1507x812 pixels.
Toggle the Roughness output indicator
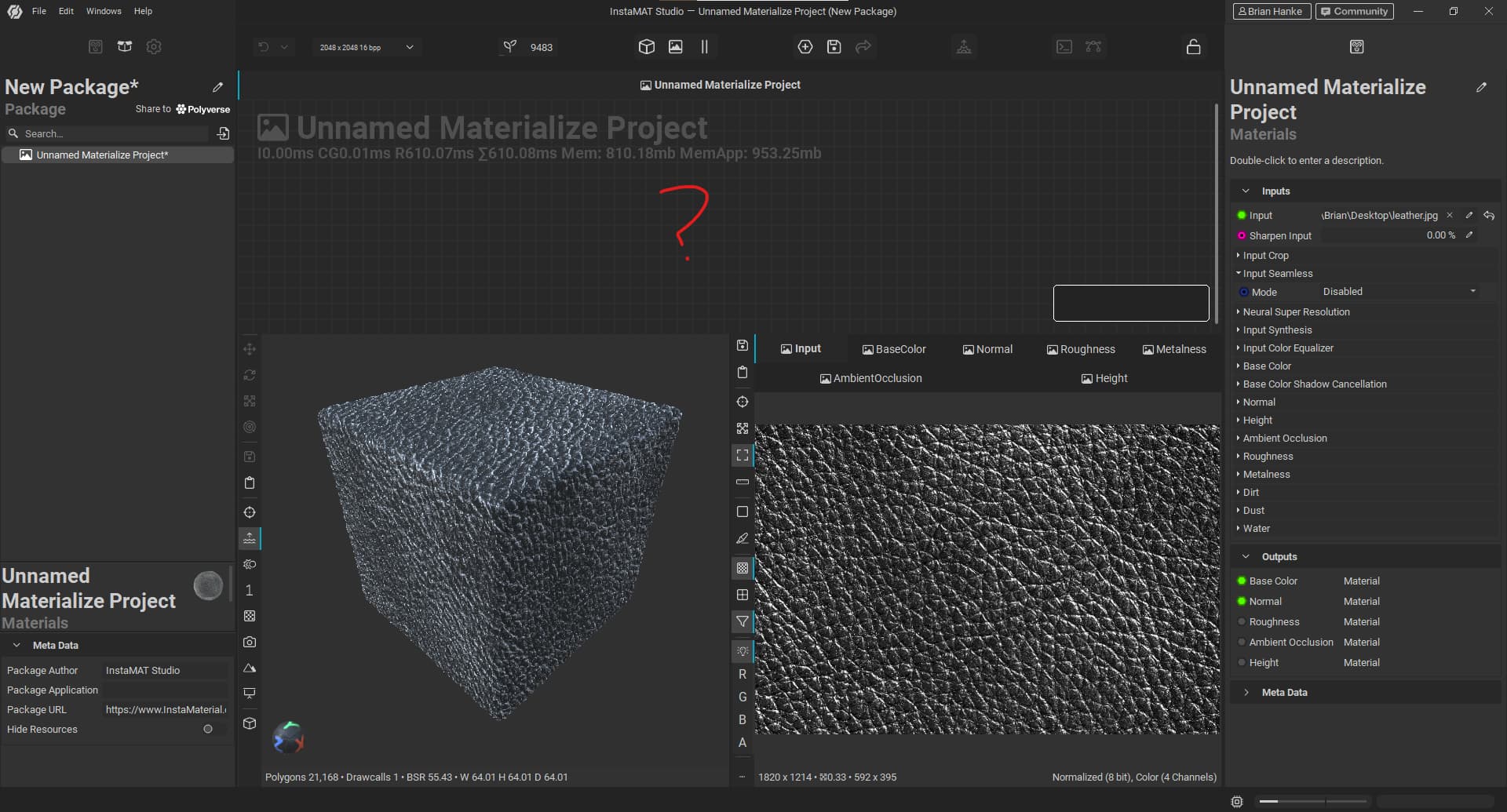tap(1241, 622)
